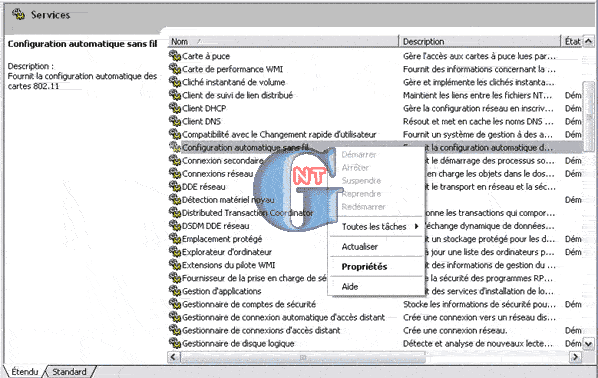Click the Connexion secondaire service icon
Image resolution: width=598 pixels, height=378 pixels.
[175, 160]
